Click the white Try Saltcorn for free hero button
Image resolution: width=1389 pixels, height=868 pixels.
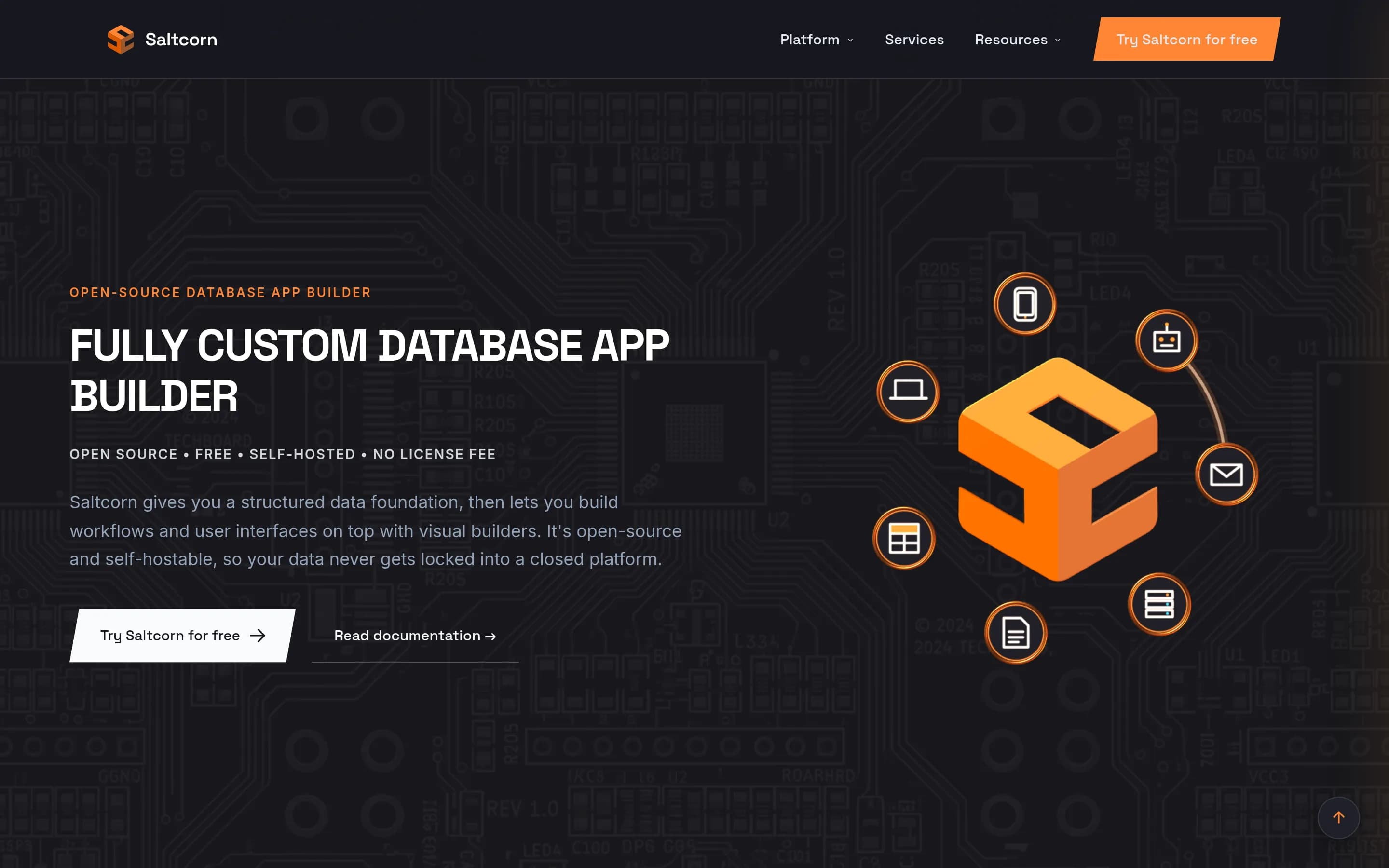tap(182, 635)
